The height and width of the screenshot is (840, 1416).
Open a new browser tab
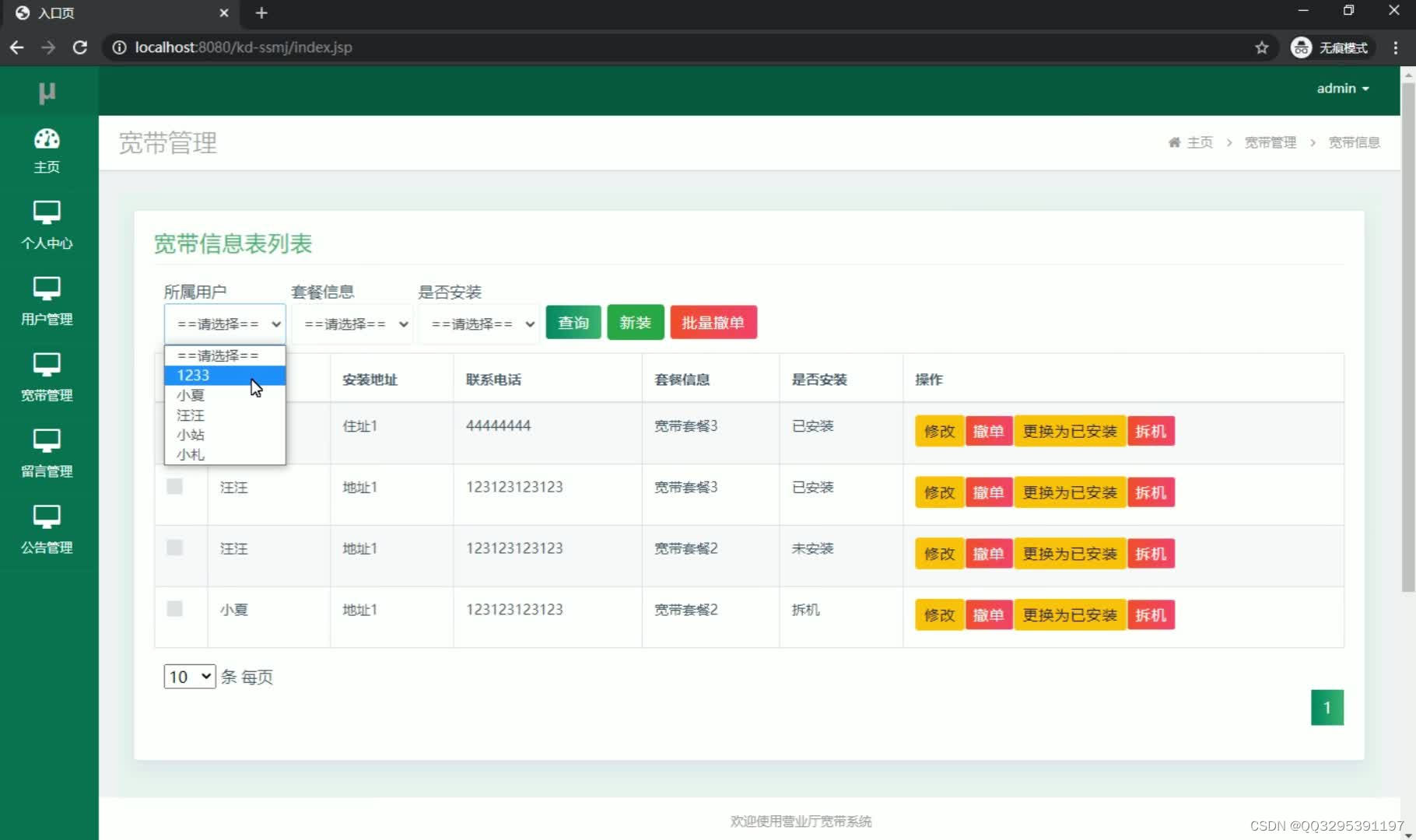coord(261,13)
